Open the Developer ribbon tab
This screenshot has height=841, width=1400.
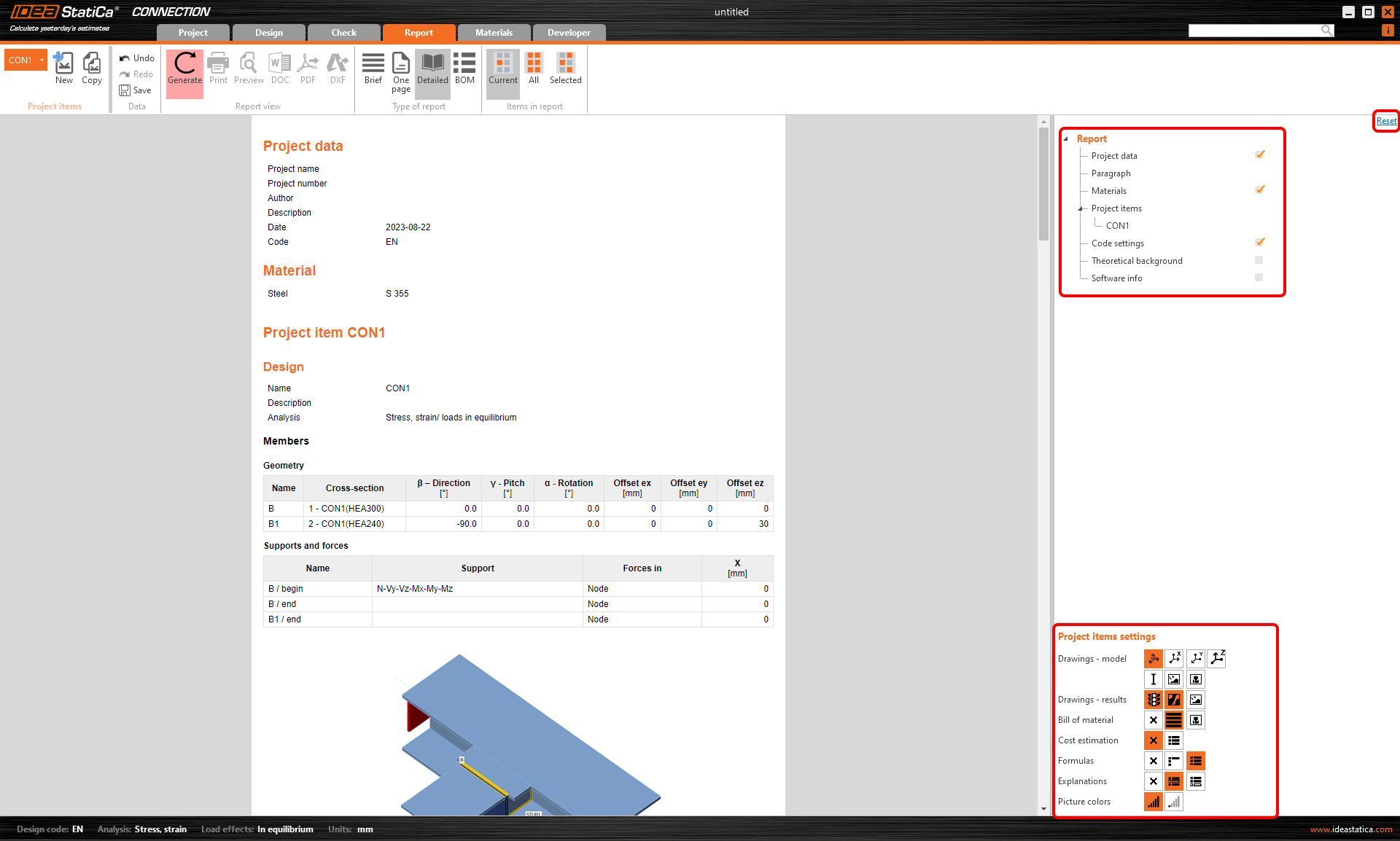(x=568, y=32)
